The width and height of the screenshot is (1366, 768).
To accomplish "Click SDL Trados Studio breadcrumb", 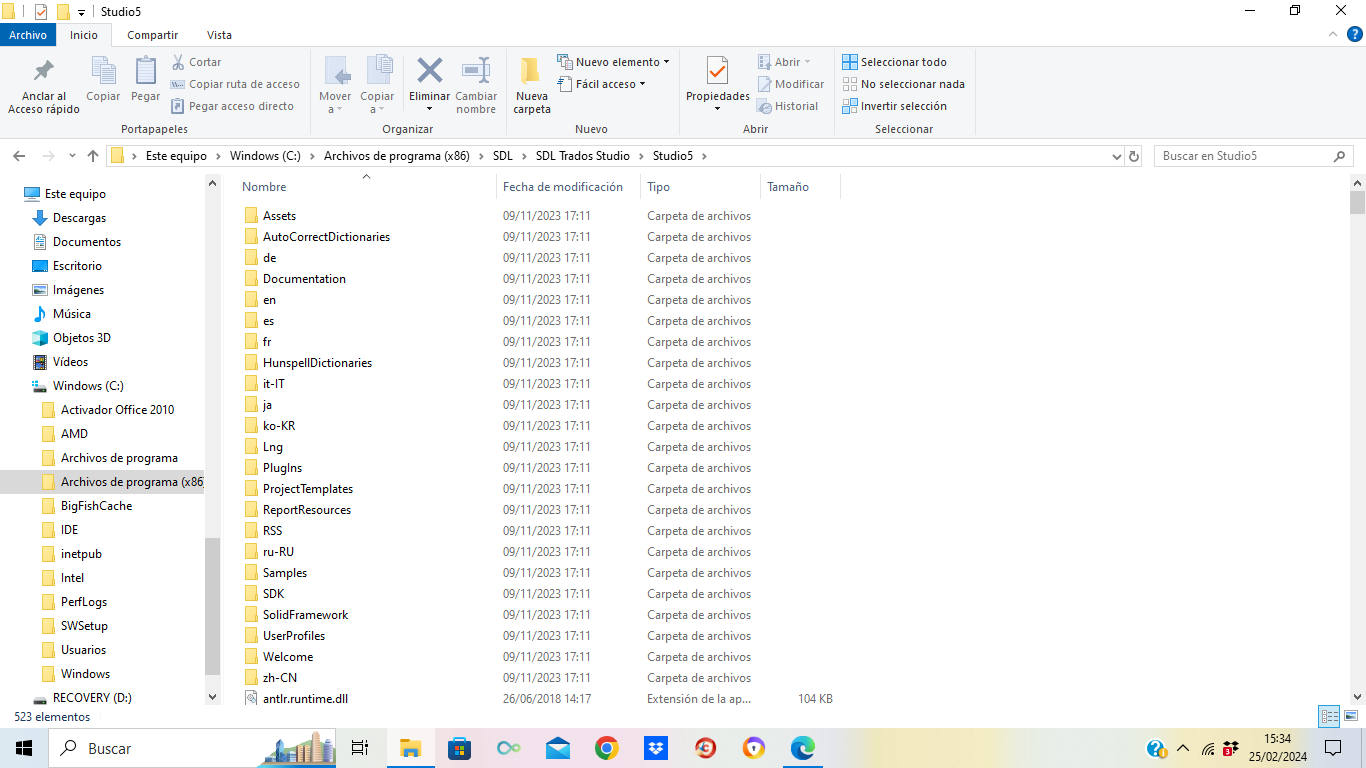I will coord(583,156).
